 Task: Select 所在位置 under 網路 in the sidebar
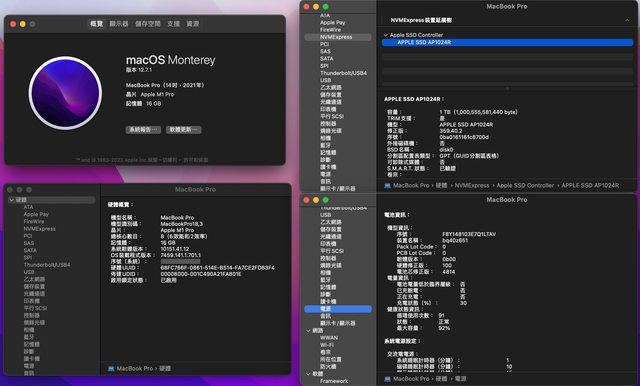coord(331,359)
